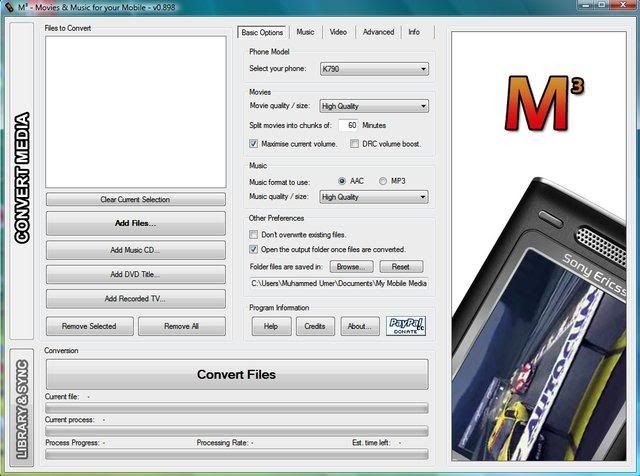This screenshot has width=640, height=476.
Task: Click the Folder files are saved in label
Action: [286, 267]
